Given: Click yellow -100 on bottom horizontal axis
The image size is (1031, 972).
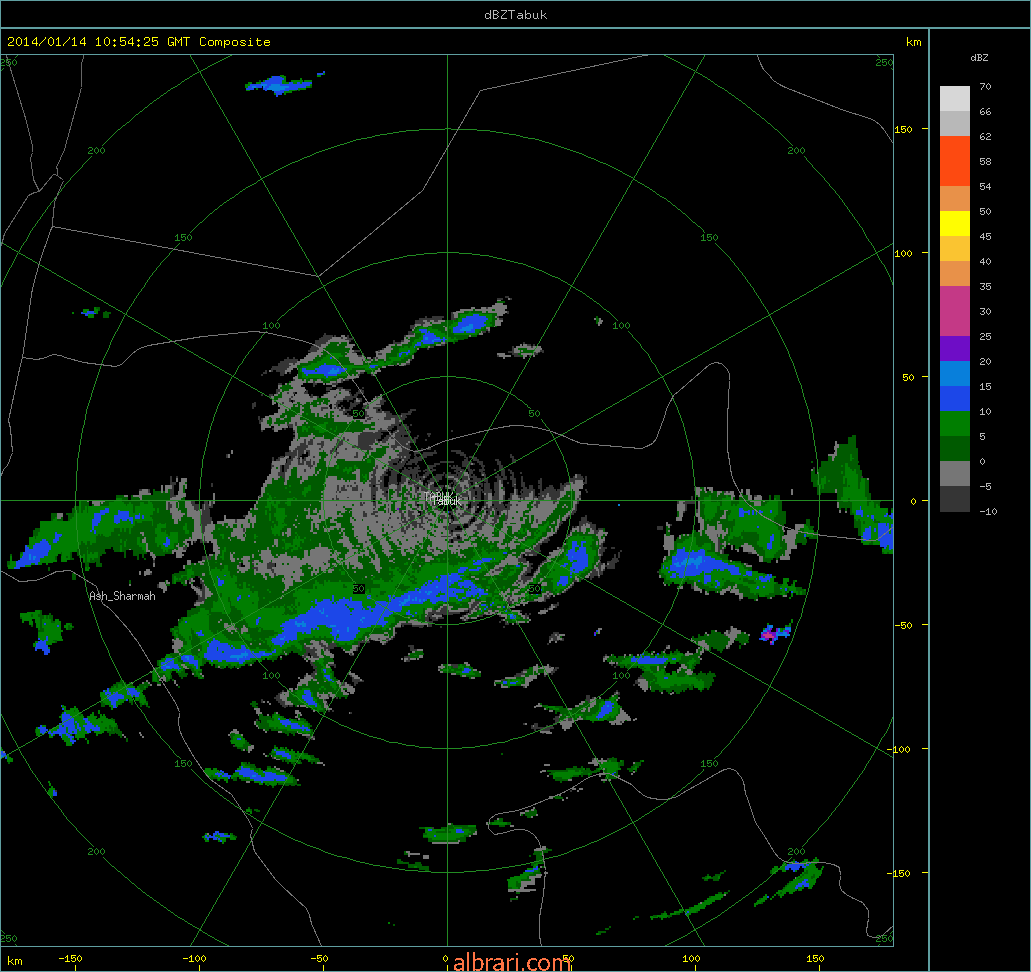Looking at the screenshot, I should 194,958.
